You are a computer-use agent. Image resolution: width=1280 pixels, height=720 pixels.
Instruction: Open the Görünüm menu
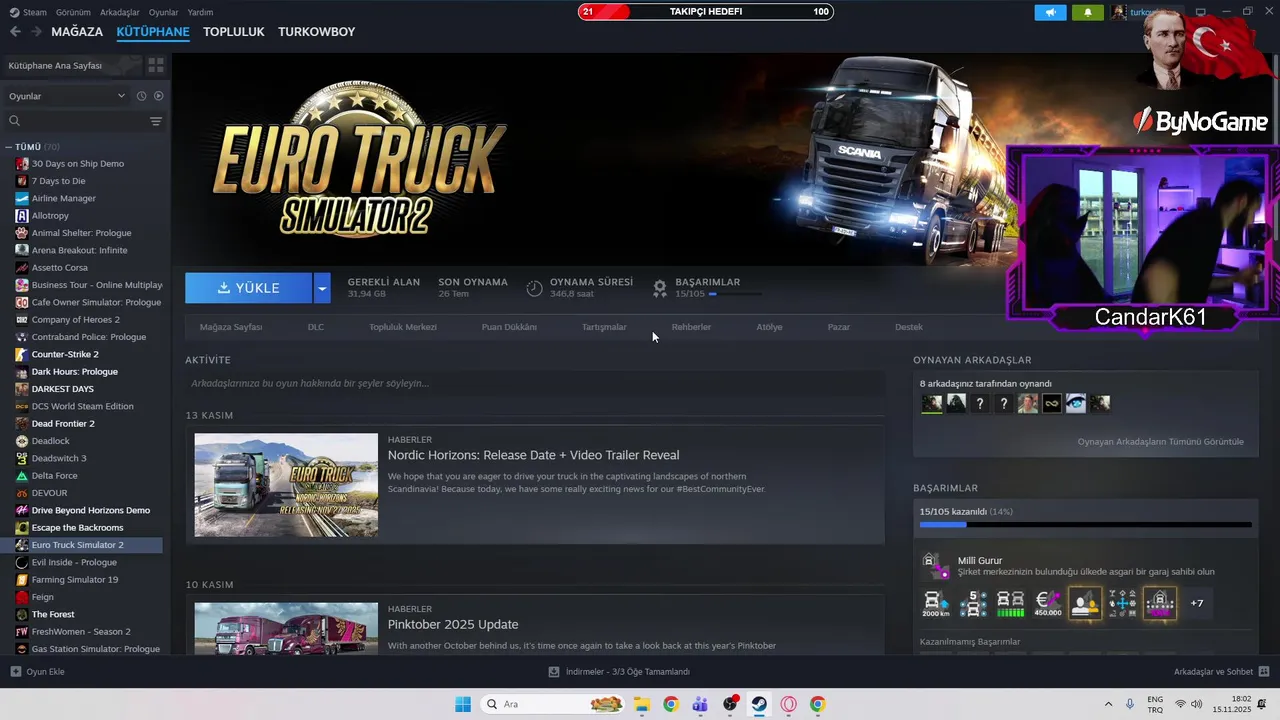pyautogui.click(x=72, y=12)
